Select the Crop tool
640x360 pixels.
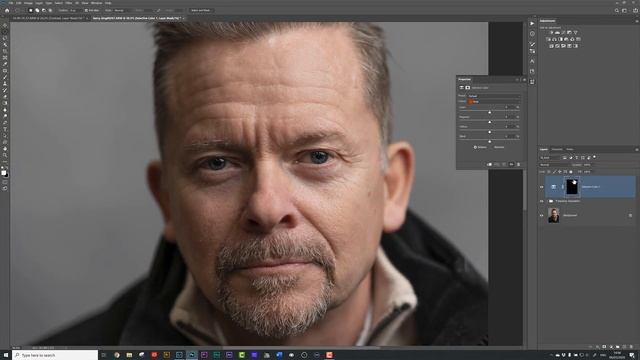5,51
